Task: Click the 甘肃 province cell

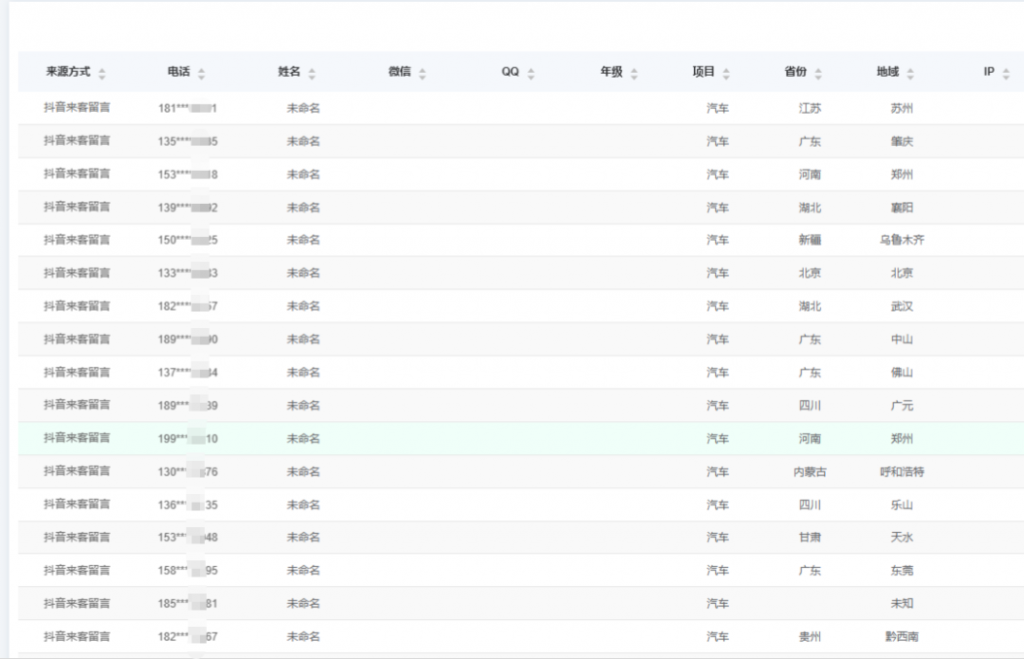Action: (810, 537)
